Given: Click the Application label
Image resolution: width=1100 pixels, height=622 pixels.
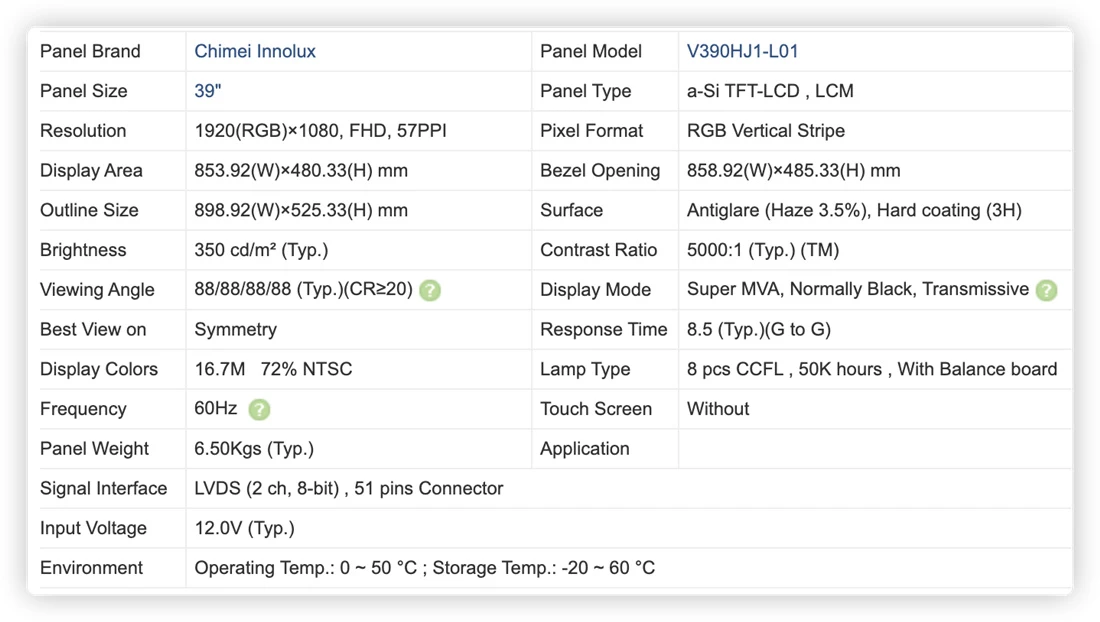Looking at the screenshot, I should [x=584, y=449].
